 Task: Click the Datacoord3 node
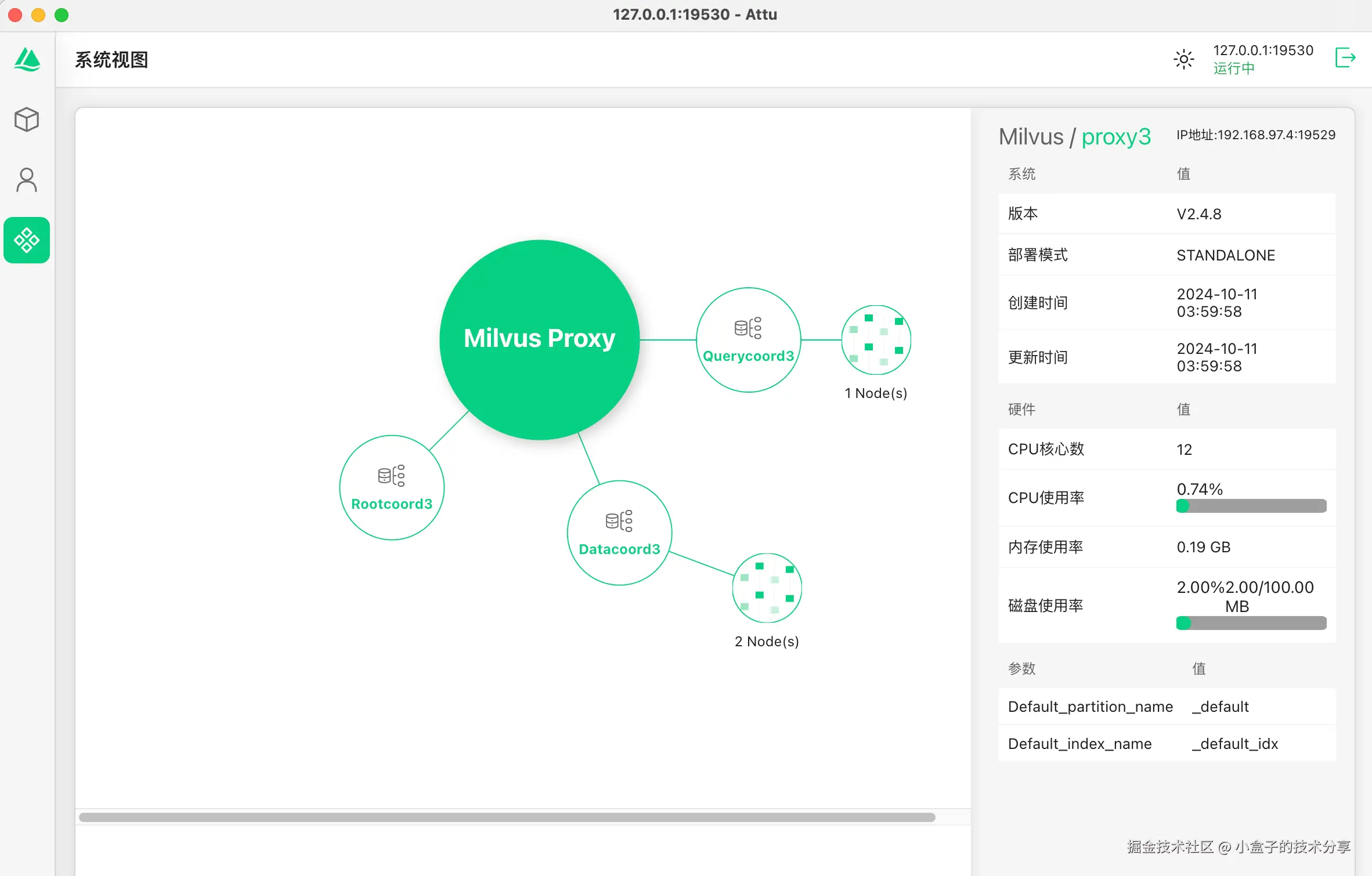[619, 533]
